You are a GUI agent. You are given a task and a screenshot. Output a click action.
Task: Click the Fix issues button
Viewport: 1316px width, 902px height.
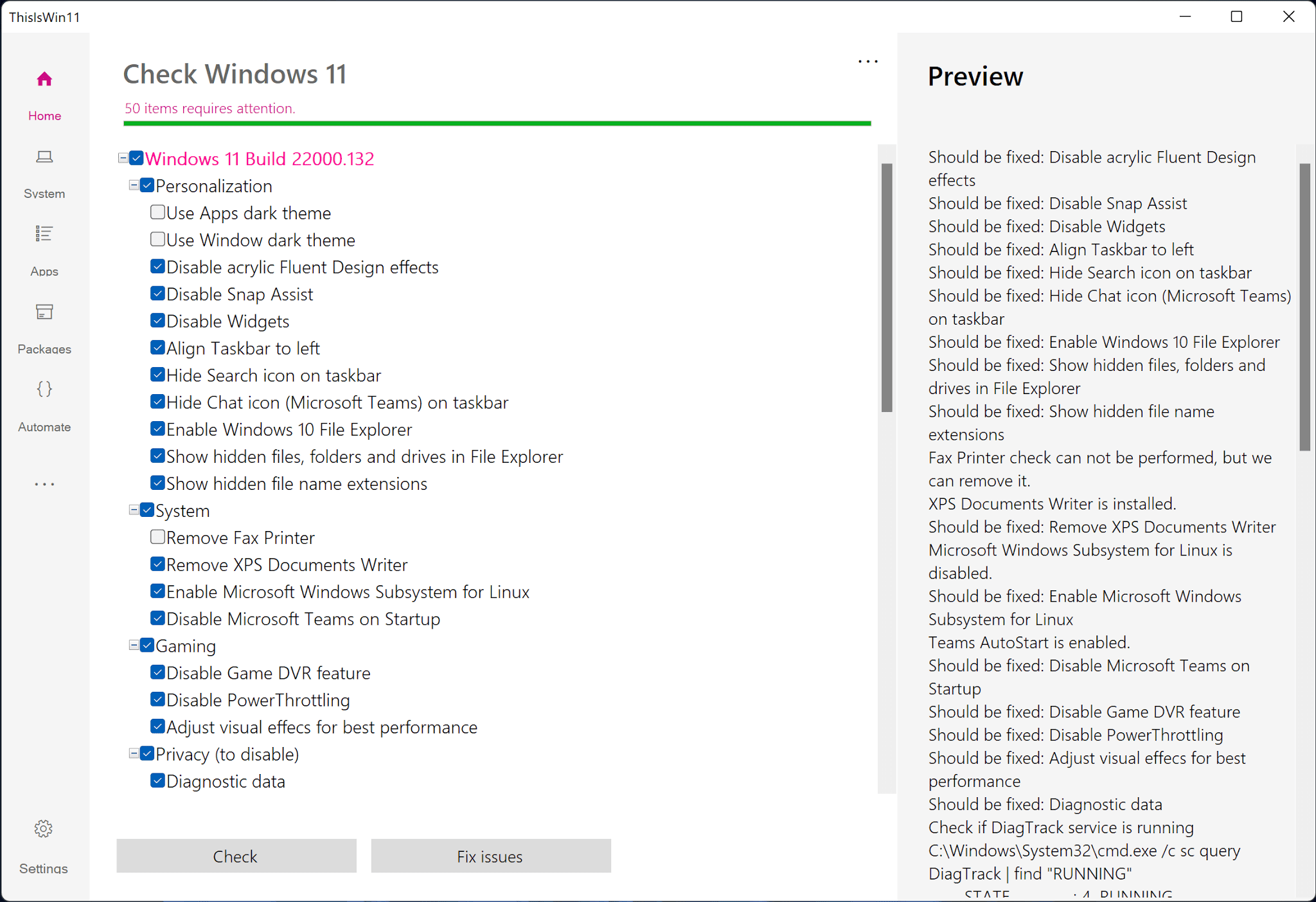490,856
